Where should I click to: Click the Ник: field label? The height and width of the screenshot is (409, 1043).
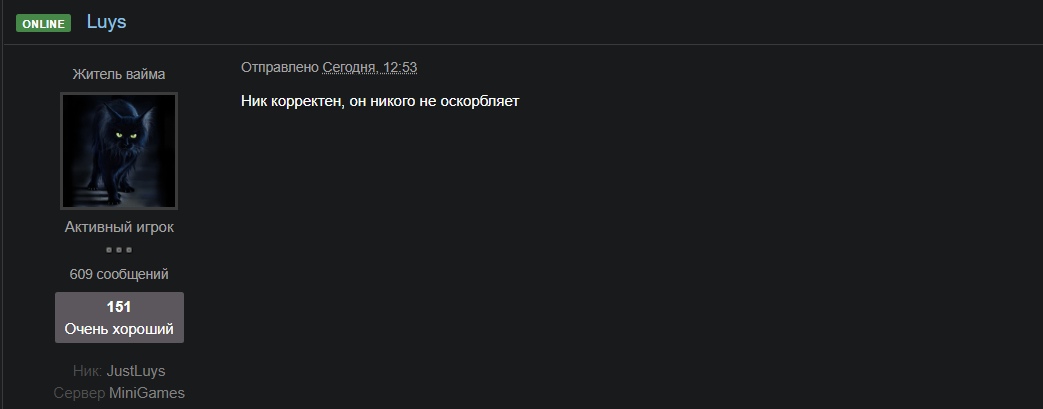coord(87,371)
